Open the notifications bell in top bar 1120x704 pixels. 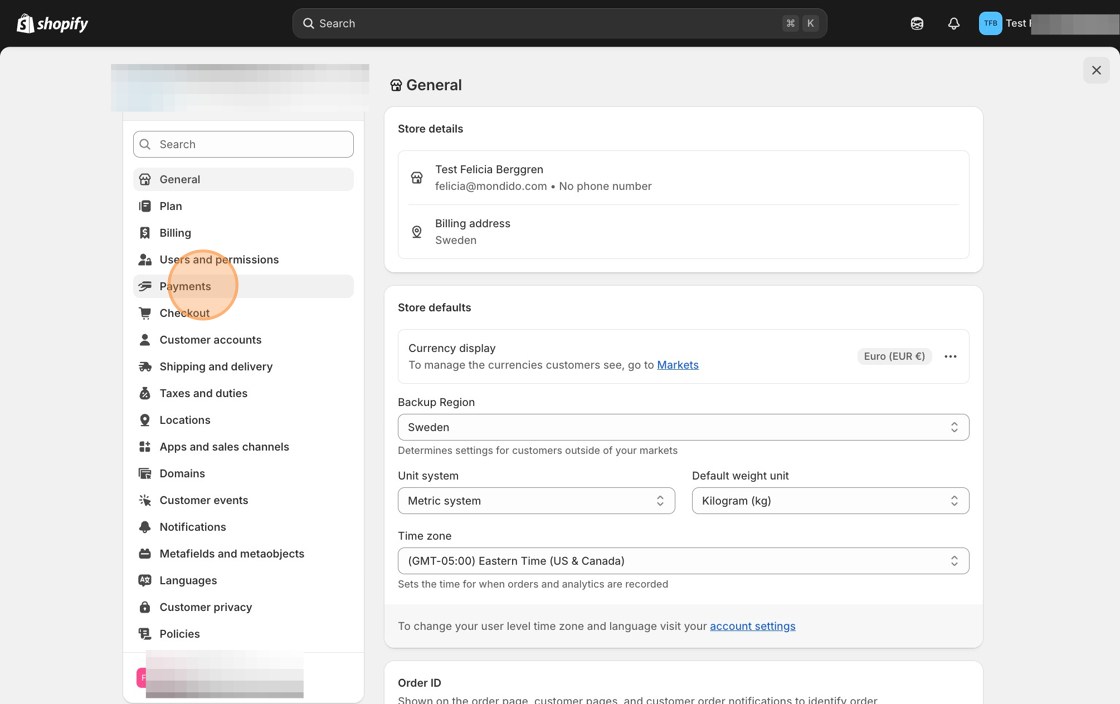[x=954, y=24]
